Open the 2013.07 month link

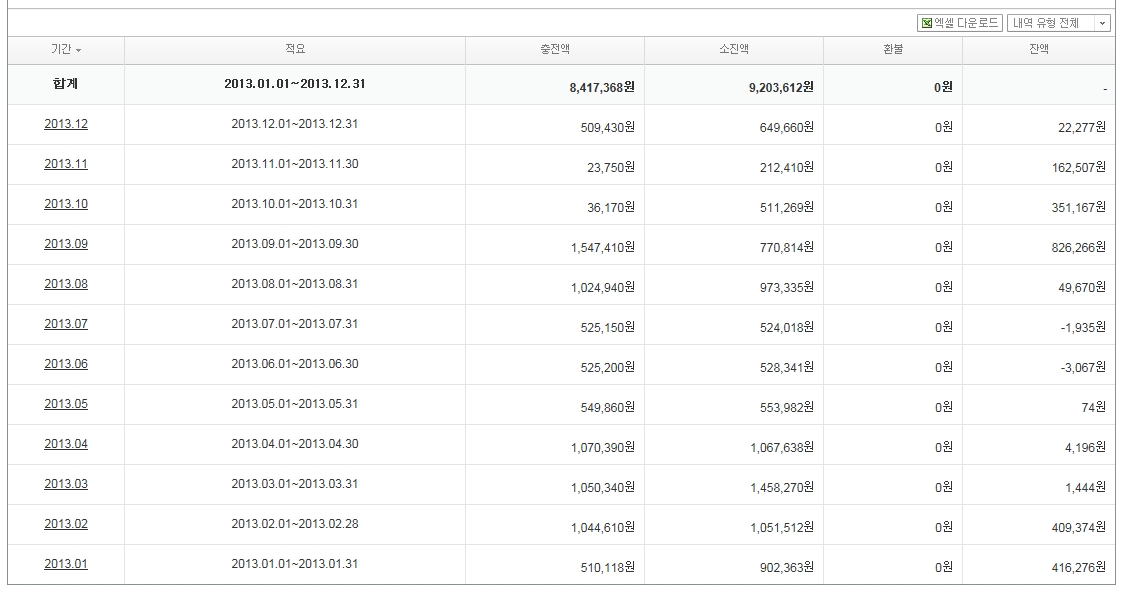pos(66,324)
